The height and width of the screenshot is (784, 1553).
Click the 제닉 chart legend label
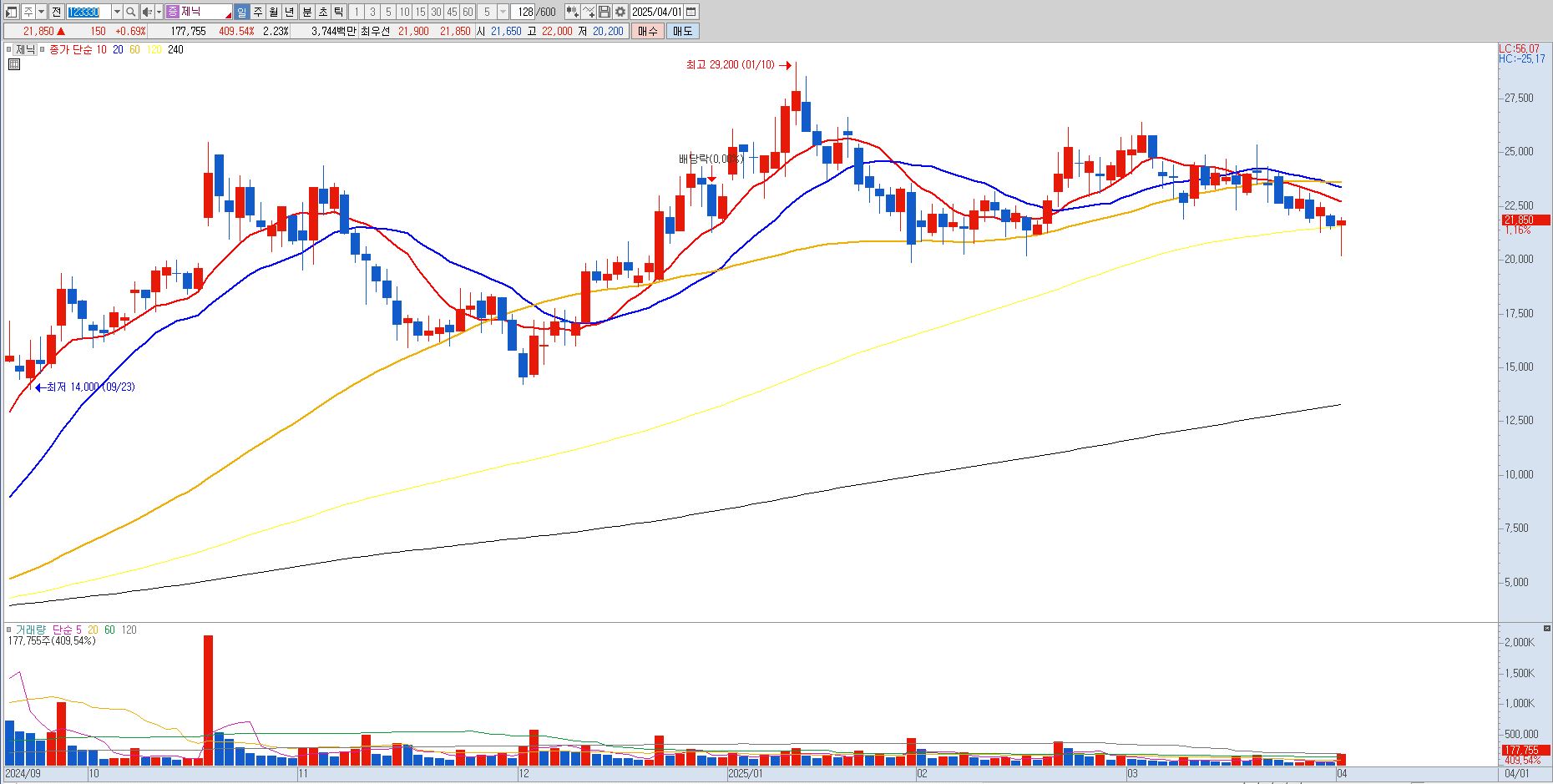[25, 49]
